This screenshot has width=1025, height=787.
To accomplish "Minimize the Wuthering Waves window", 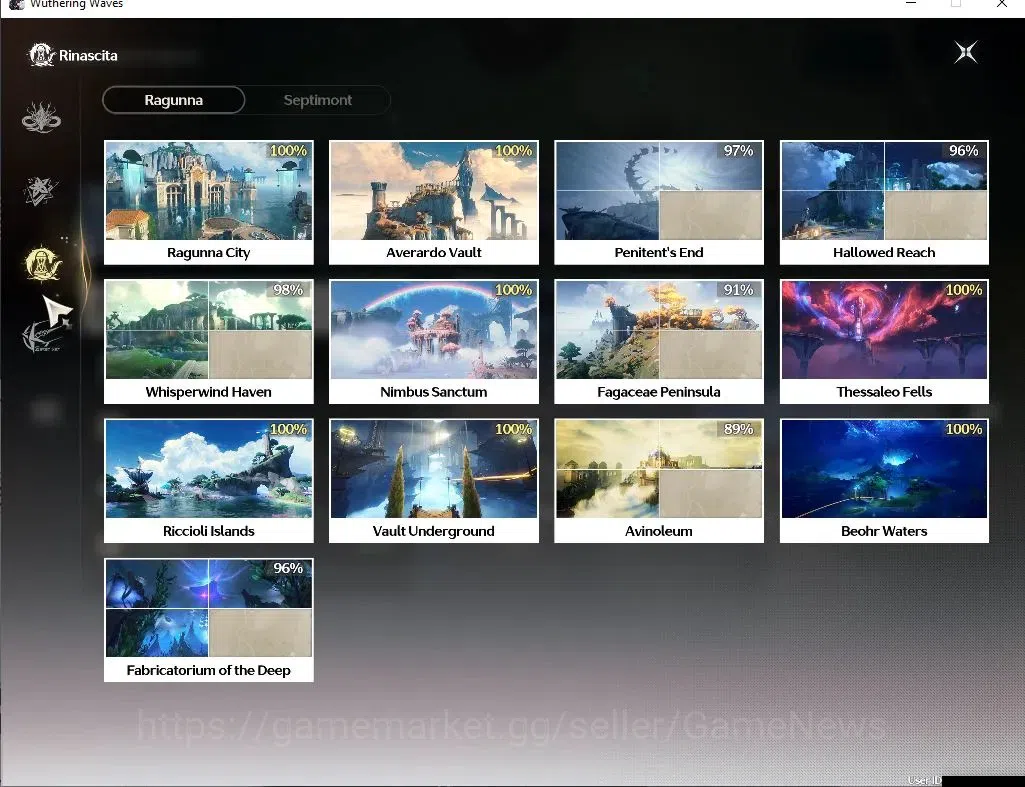I will [x=911, y=3].
